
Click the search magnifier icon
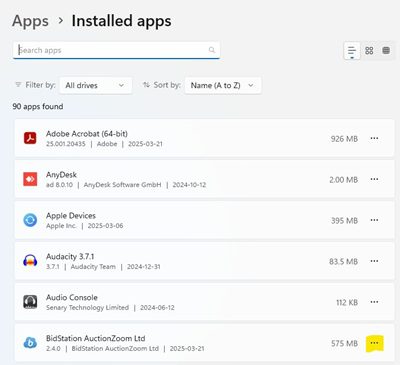click(x=212, y=50)
